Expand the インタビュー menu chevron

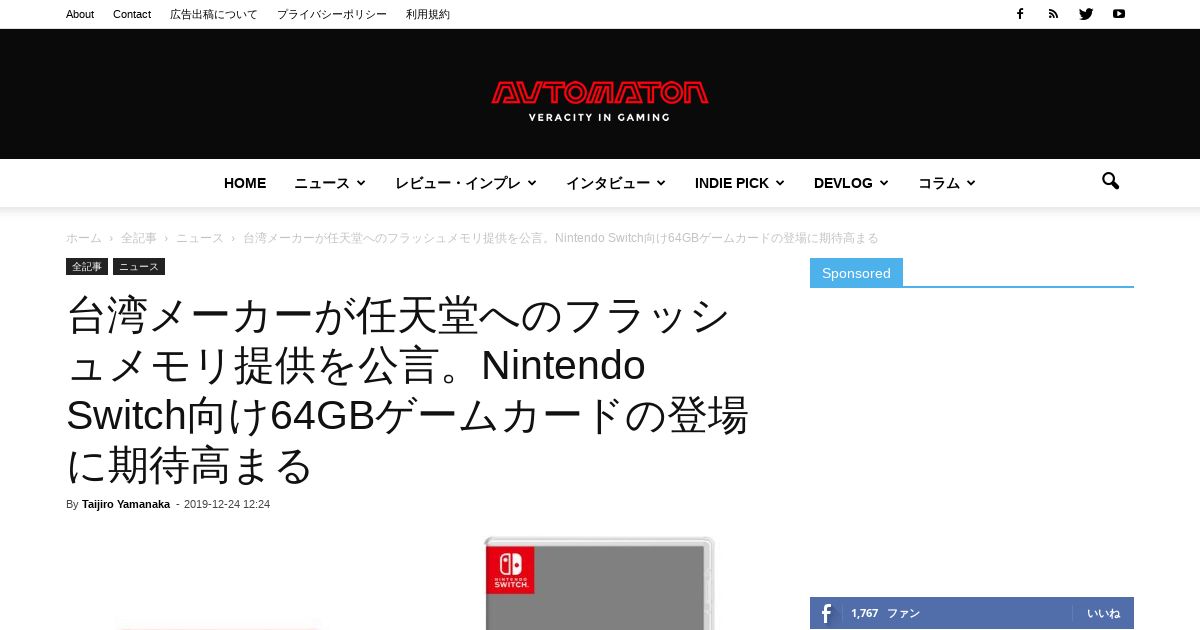point(661,183)
